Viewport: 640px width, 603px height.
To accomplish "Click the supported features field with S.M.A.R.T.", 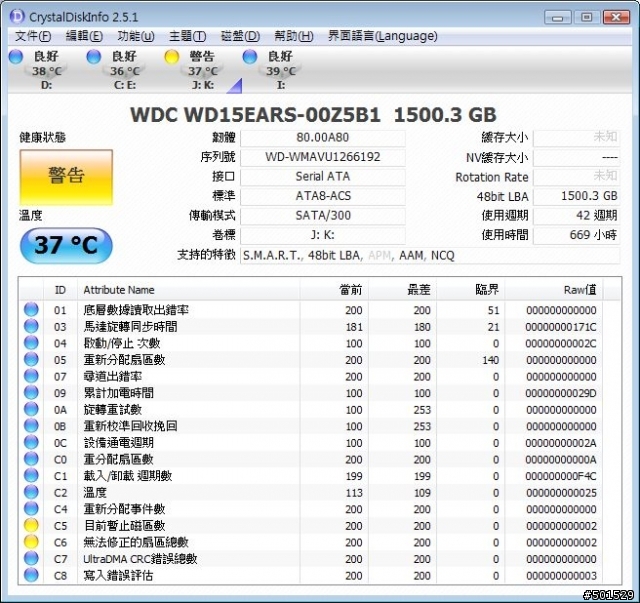I will point(430,256).
